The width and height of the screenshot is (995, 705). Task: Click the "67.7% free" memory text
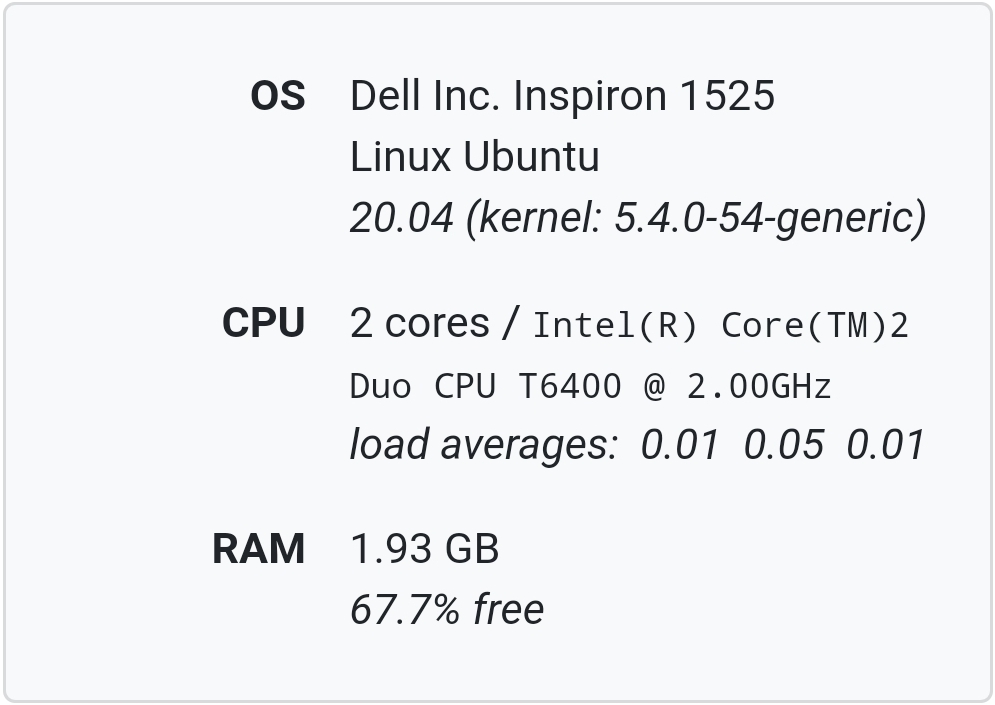click(446, 610)
